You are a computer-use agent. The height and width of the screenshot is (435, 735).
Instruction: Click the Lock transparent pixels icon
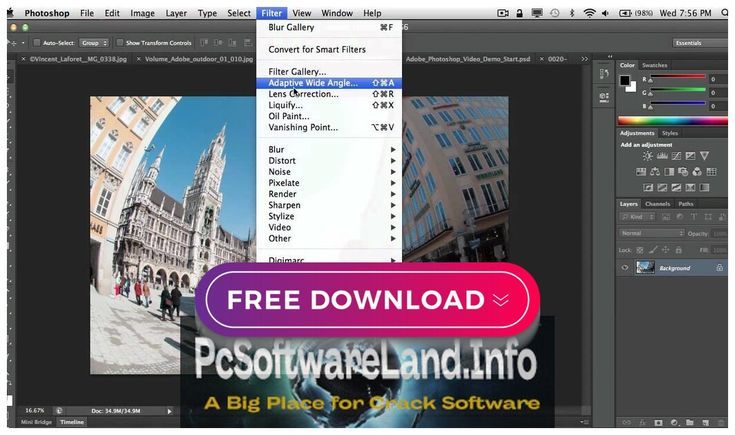click(x=640, y=250)
